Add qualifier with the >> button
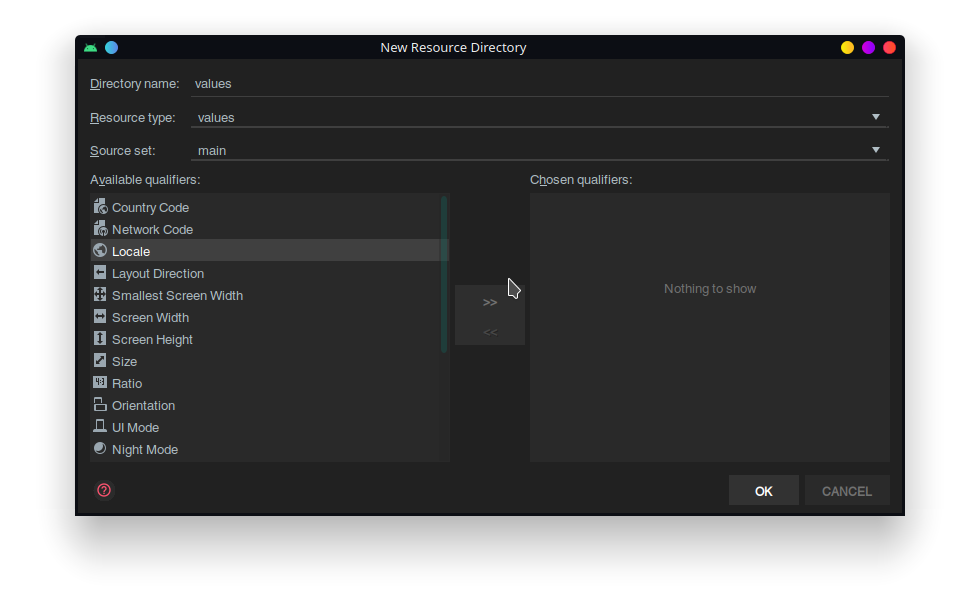This screenshot has width=980, height=601. tap(490, 302)
